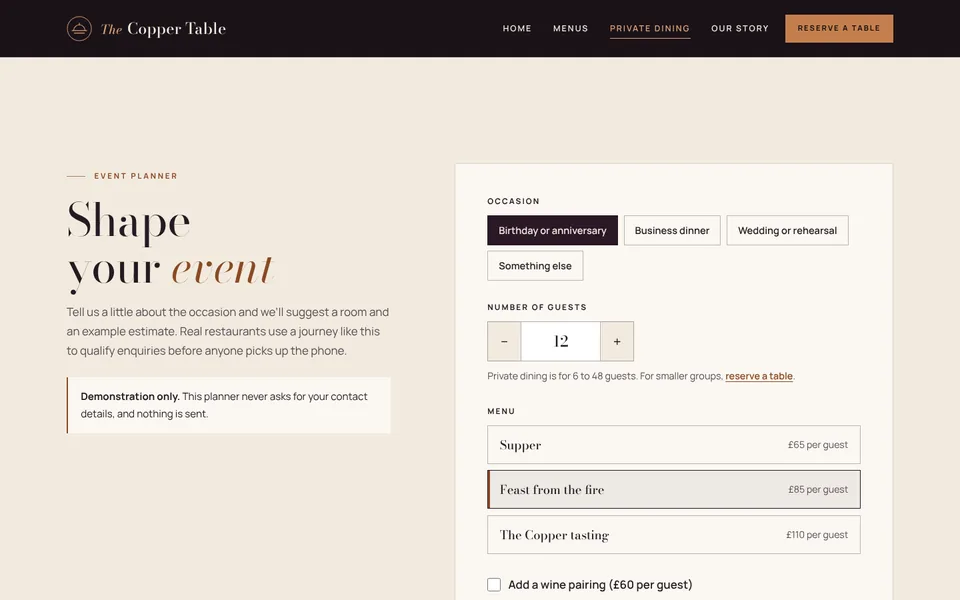The width and height of the screenshot is (960, 600).
Task: Click the 'Event Planner' eyebrow label
Action: pyautogui.click(x=135, y=176)
